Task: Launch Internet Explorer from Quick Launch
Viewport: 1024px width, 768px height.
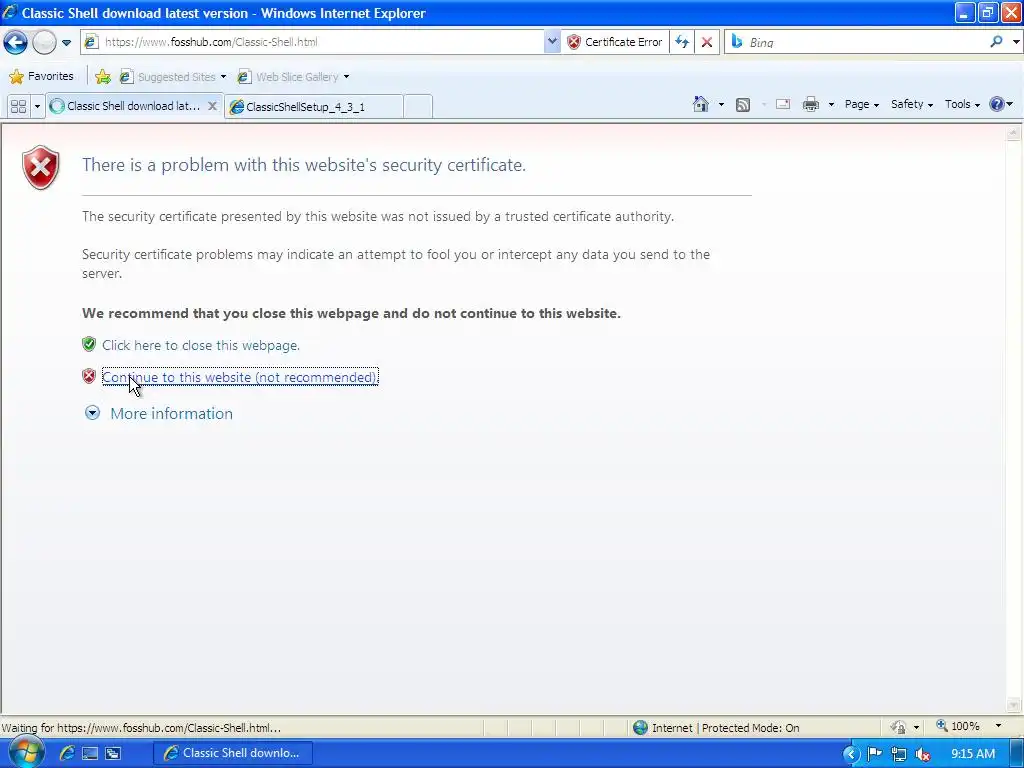Action: coord(67,753)
